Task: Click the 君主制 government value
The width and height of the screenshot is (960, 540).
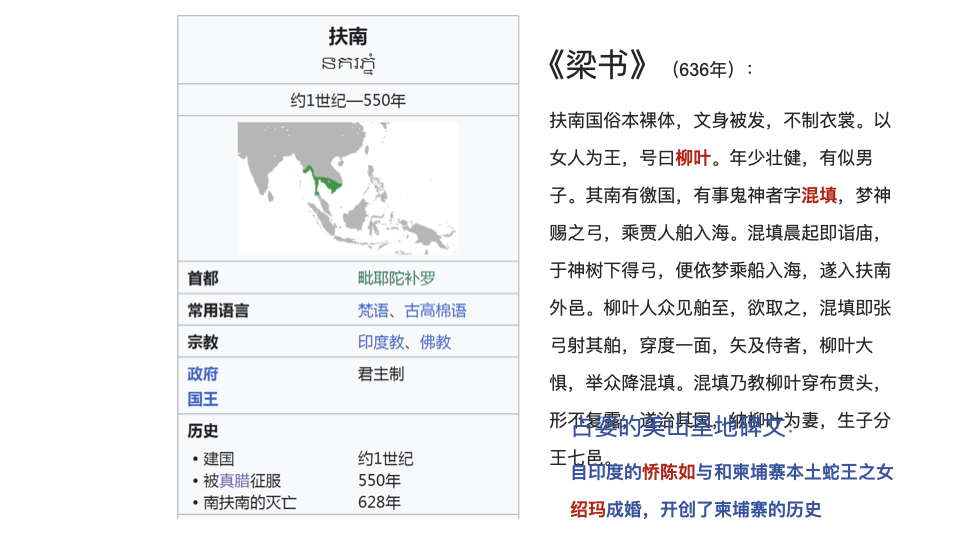Action: [381, 374]
